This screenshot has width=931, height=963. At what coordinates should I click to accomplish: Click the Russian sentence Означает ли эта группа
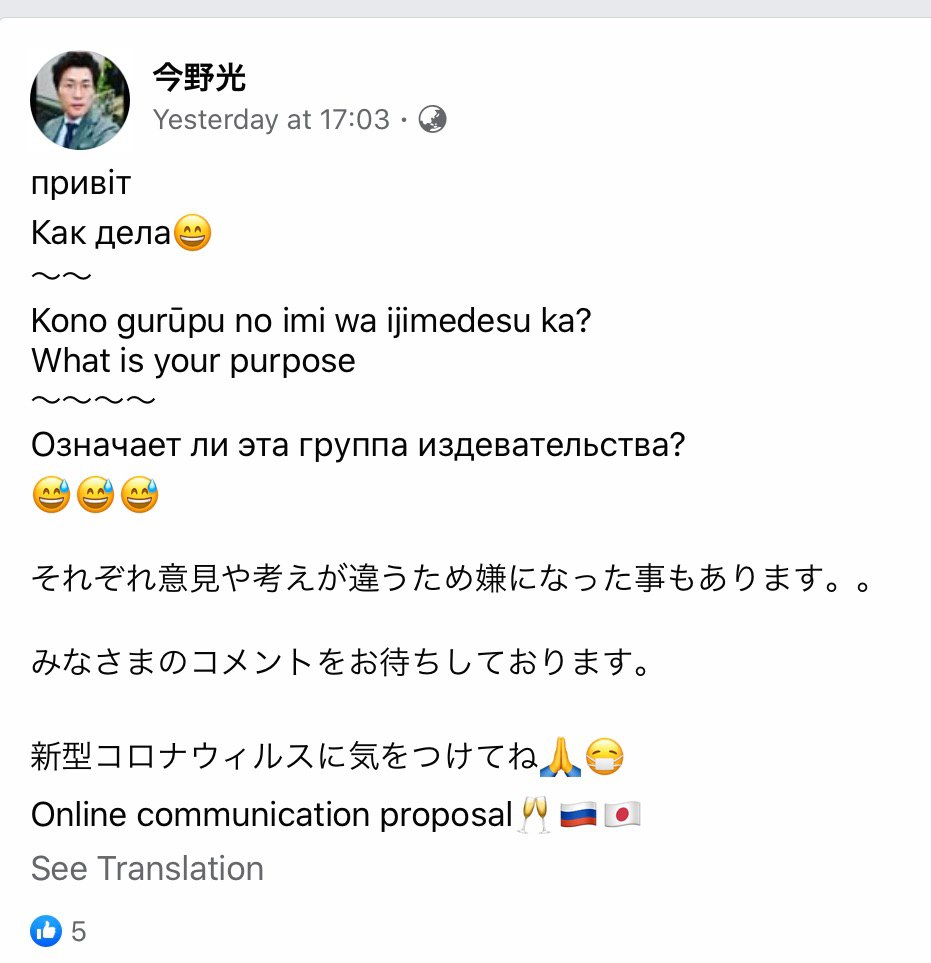357,446
